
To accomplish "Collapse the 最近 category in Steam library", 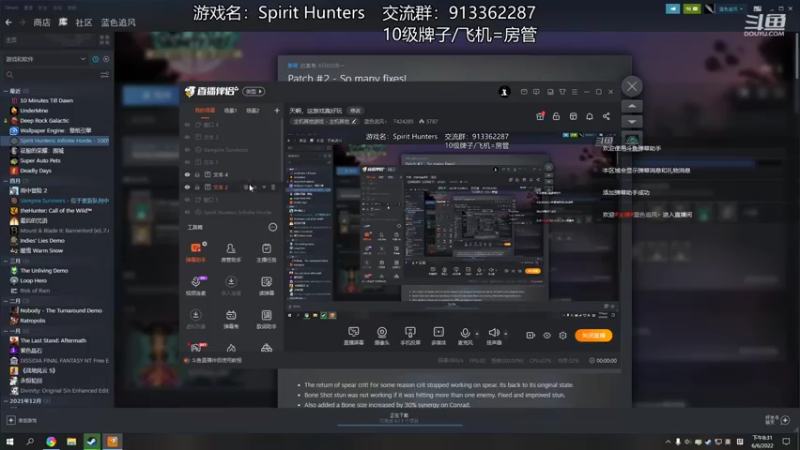I will pyautogui.click(x=6, y=91).
